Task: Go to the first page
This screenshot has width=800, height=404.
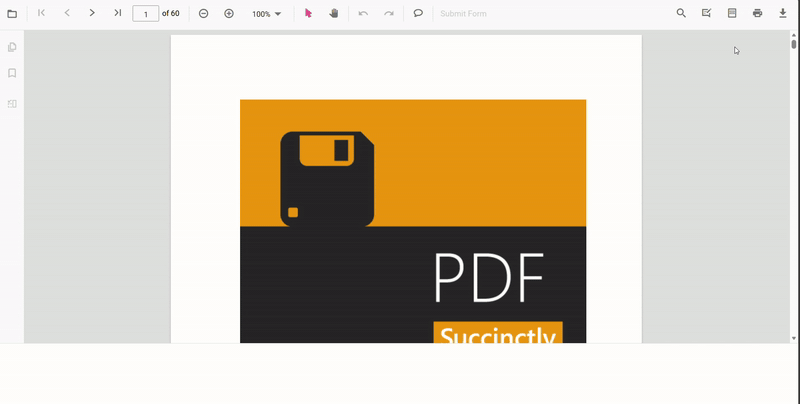Action: [x=41, y=14]
